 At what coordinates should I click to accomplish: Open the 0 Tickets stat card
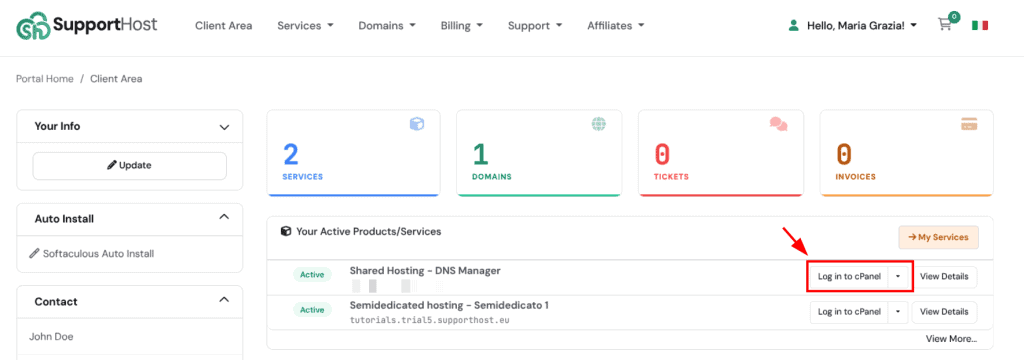[720, 153]
